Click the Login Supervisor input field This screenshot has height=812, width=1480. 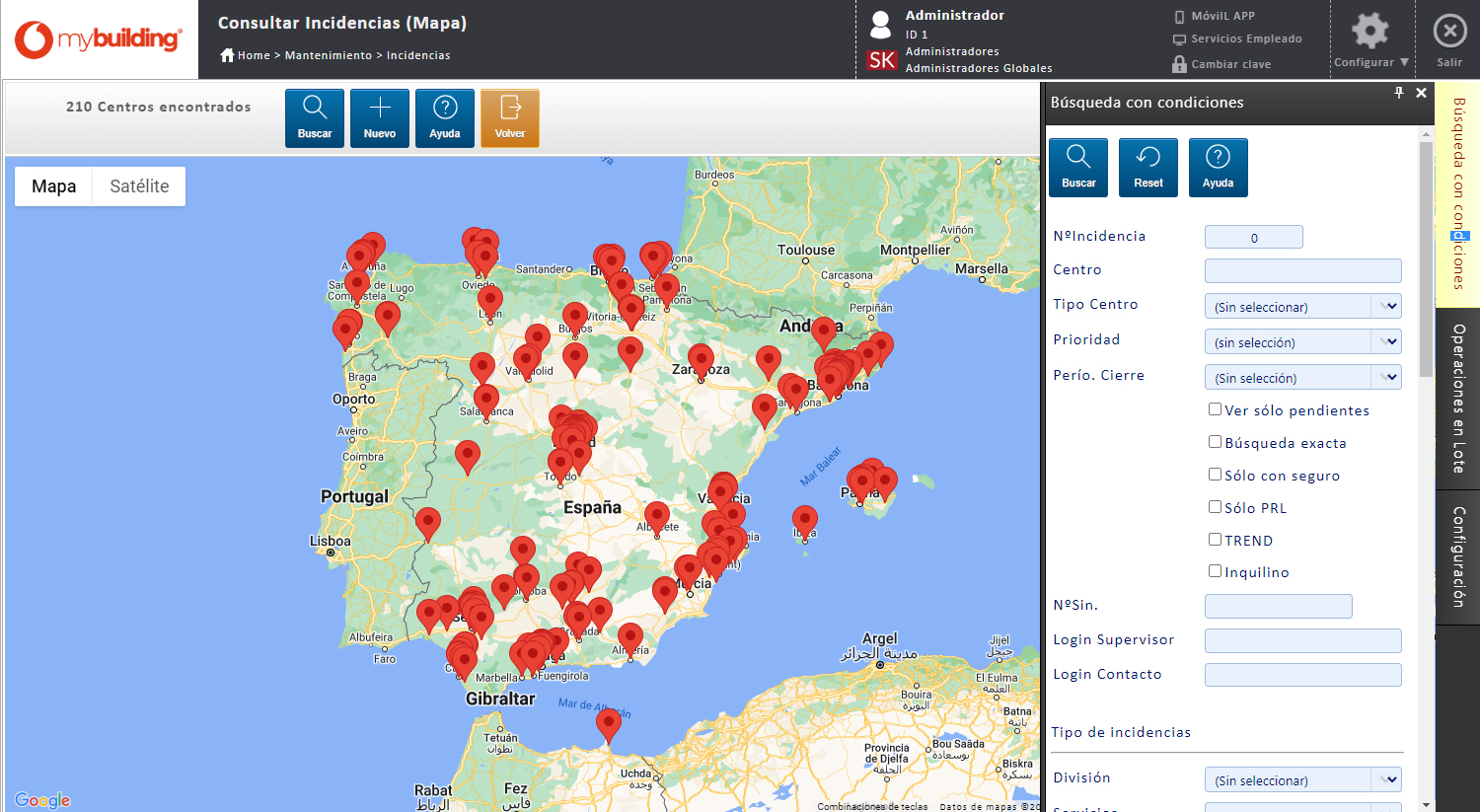tap(1302, 640)
